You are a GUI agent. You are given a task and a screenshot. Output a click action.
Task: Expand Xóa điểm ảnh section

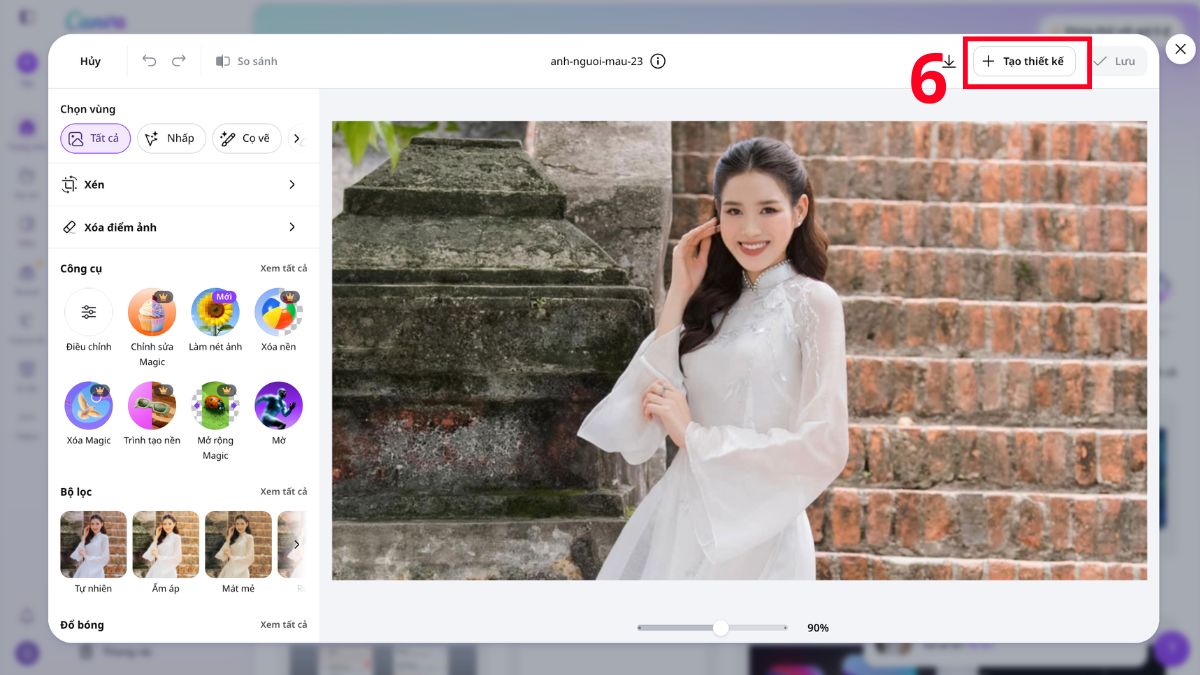184,227
